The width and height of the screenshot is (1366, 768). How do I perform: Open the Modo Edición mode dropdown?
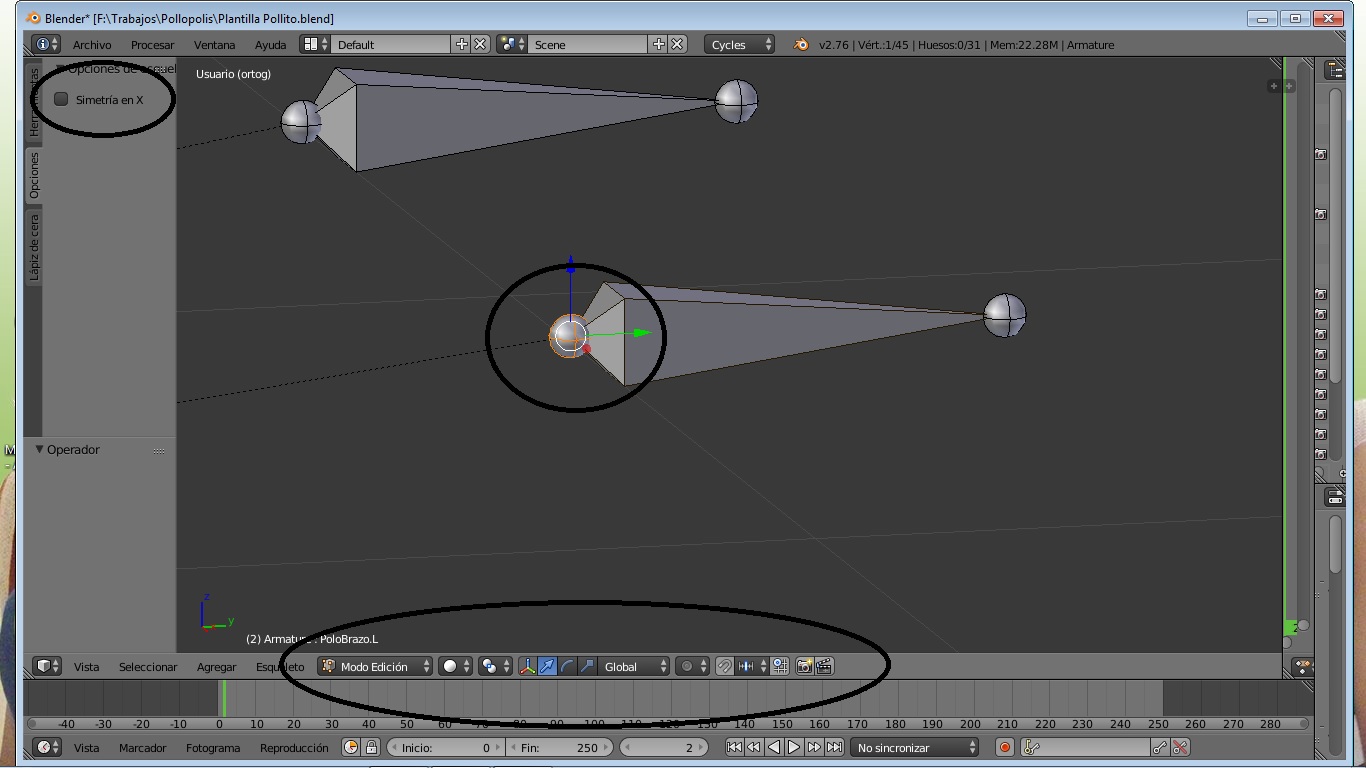point(376,666)
